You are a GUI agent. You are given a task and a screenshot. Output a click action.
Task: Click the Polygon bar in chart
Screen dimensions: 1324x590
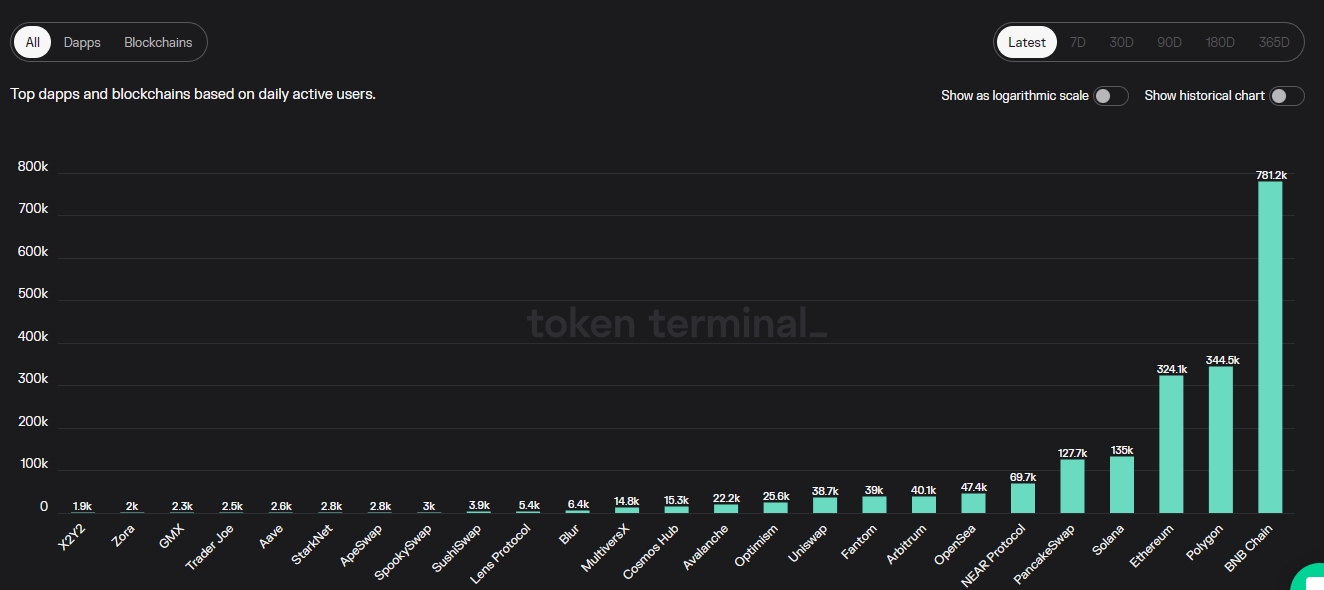click(1220, 440)
